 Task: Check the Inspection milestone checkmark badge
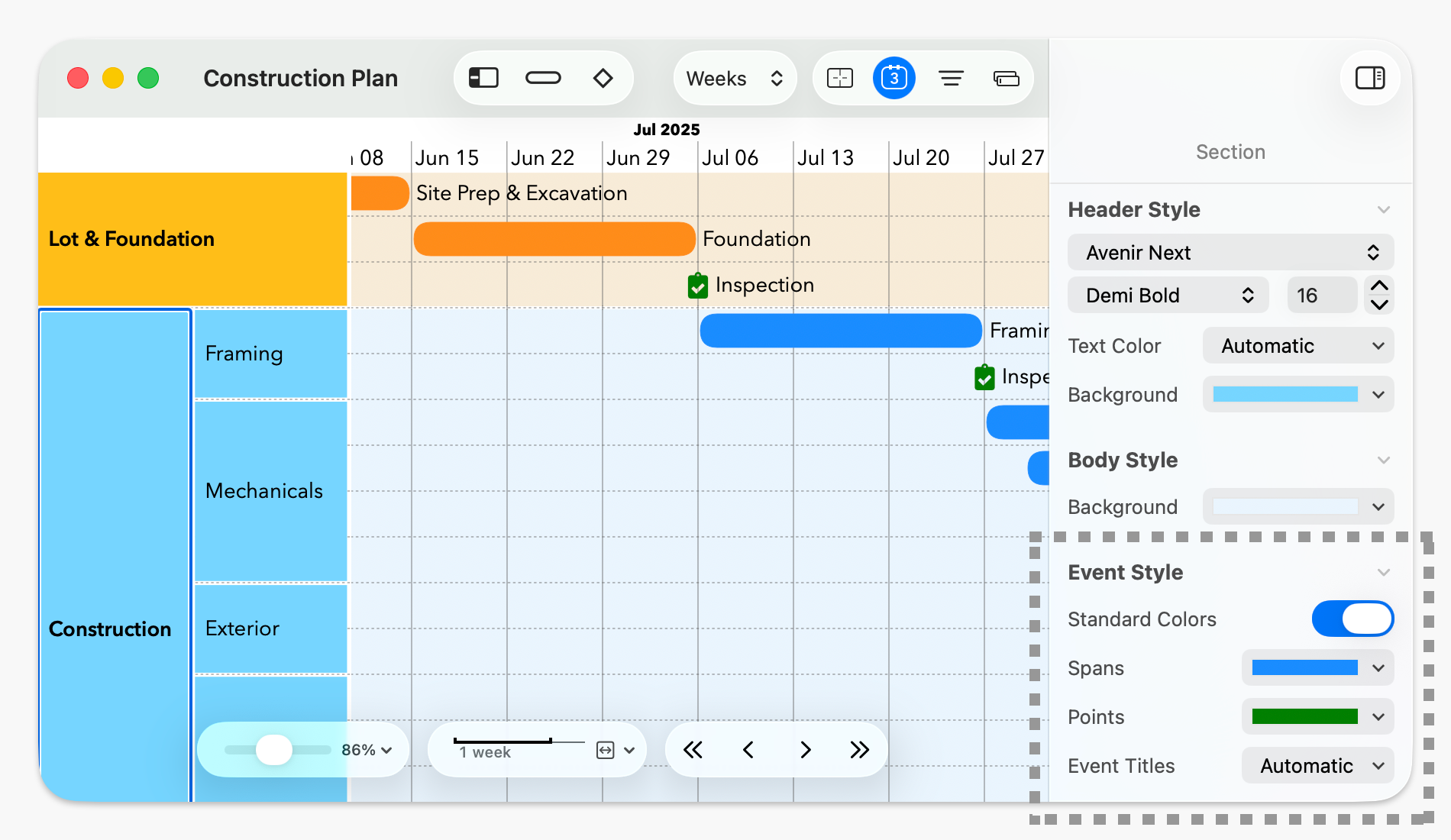(x=697, y=285)
